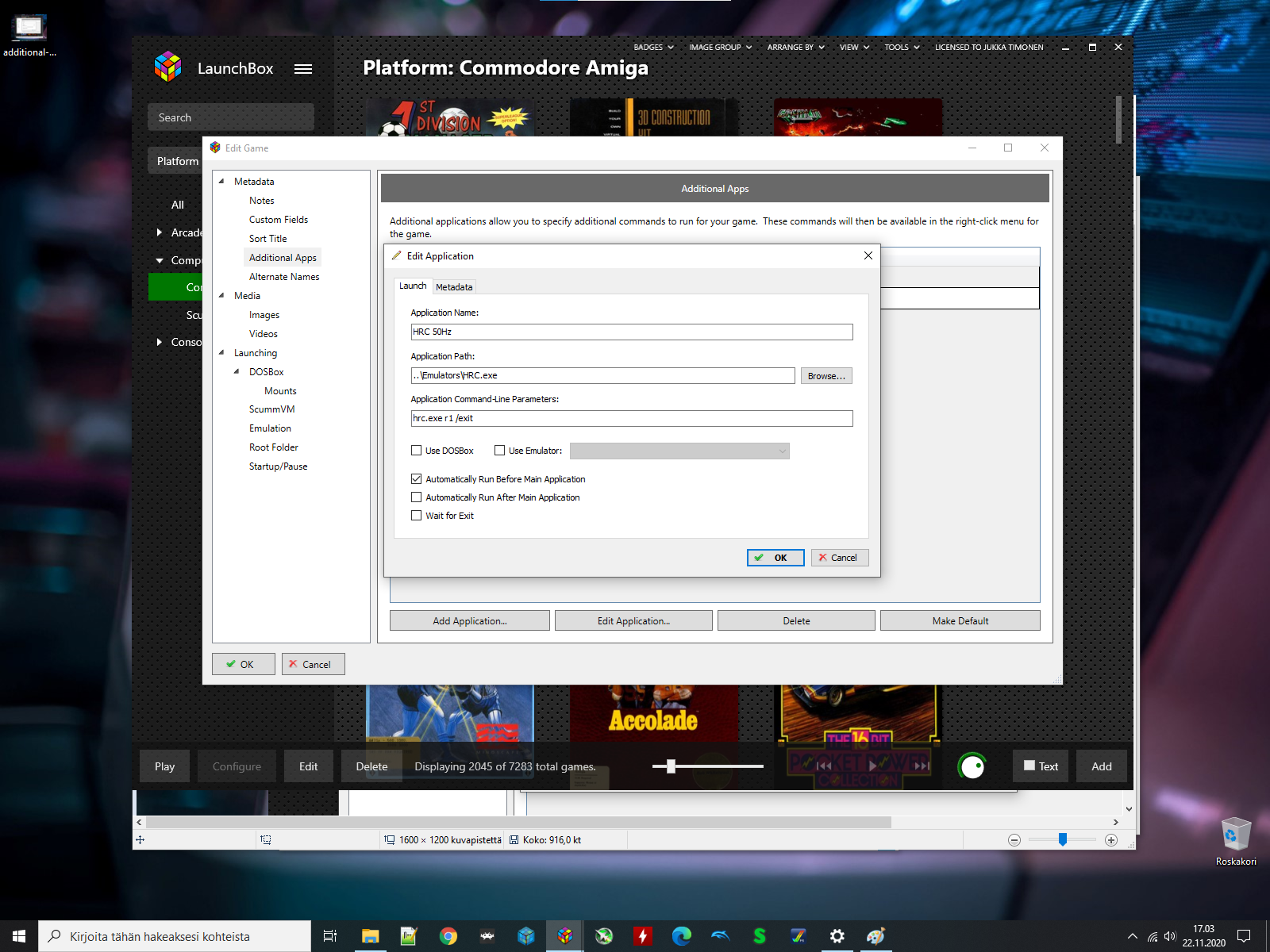Open the Roskakori recycle bin
The image size is (1270, 952).
click(1236, 841)
